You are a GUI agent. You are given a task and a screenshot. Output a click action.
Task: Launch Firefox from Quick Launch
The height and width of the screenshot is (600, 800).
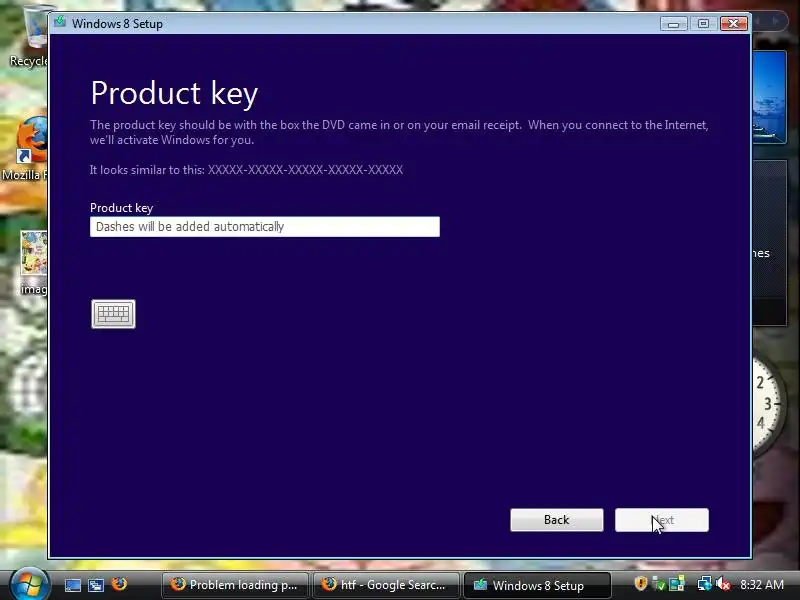[x=119, y=584]
